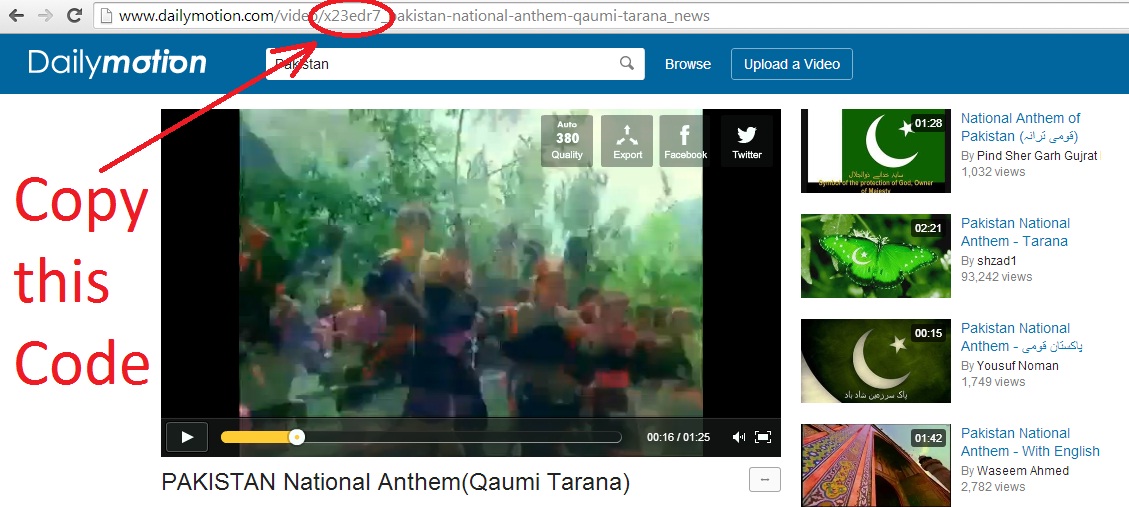
Task: Open 'Pakistan National Anthem - With English' link
Action: tap(1029, 442)
